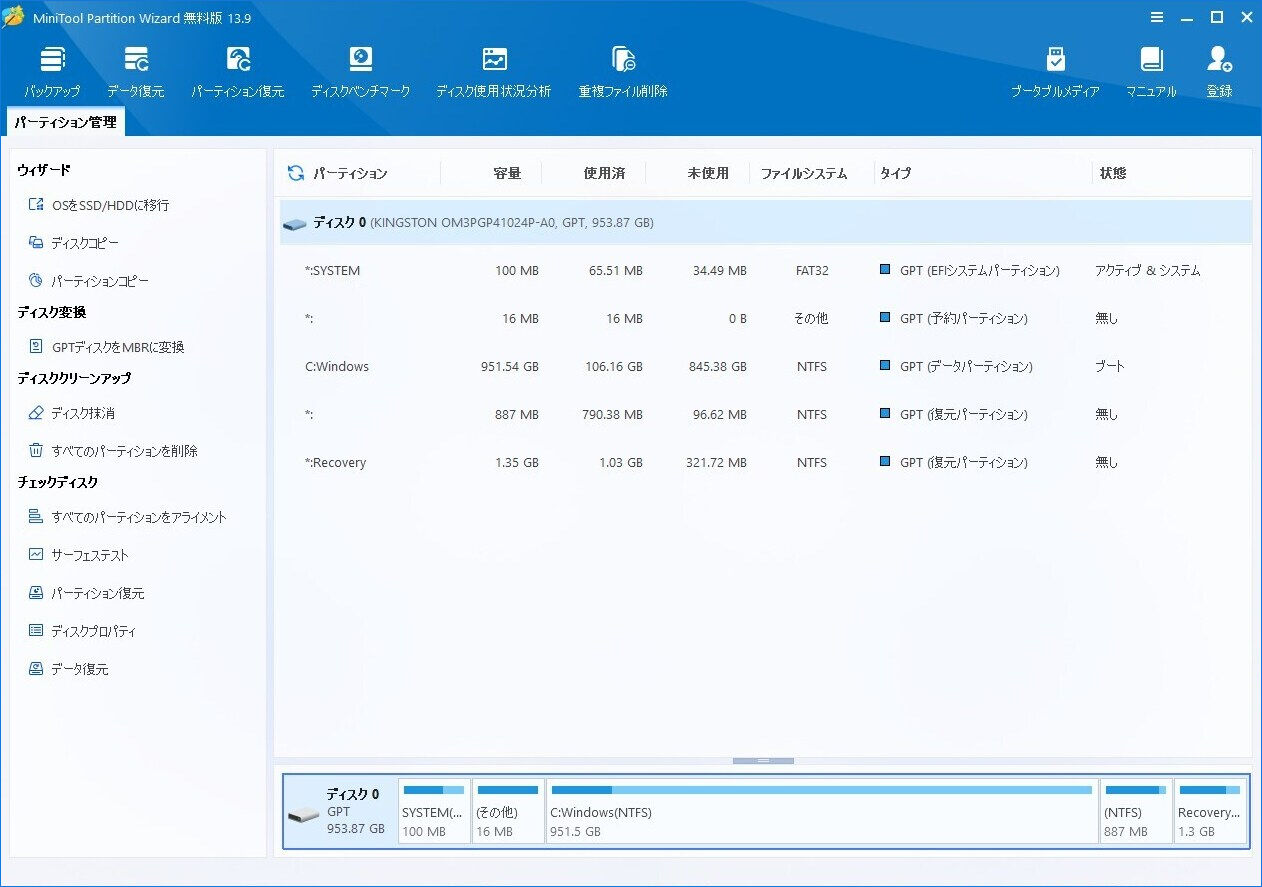Sort by the 状態 column header
Screen dimensions: 1262x887
click(1113, 173)
